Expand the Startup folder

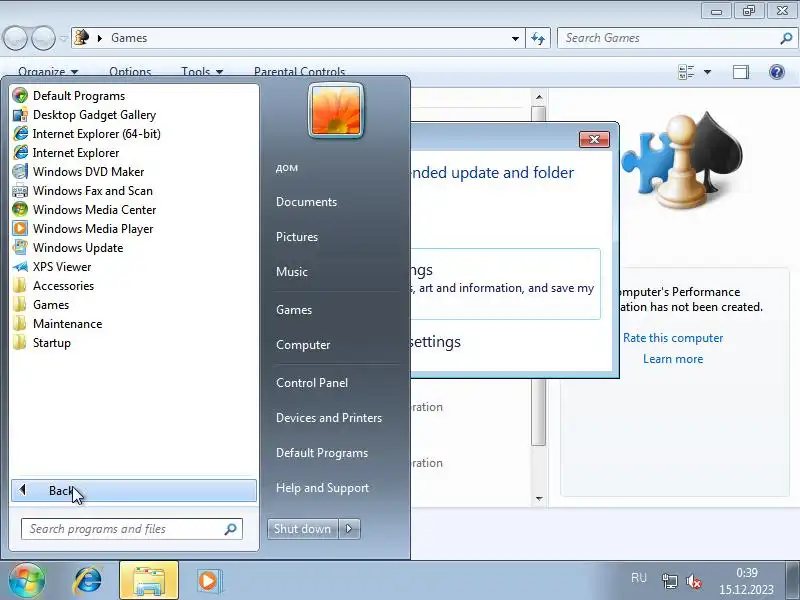pyautogui.click(x=52, y=343)
